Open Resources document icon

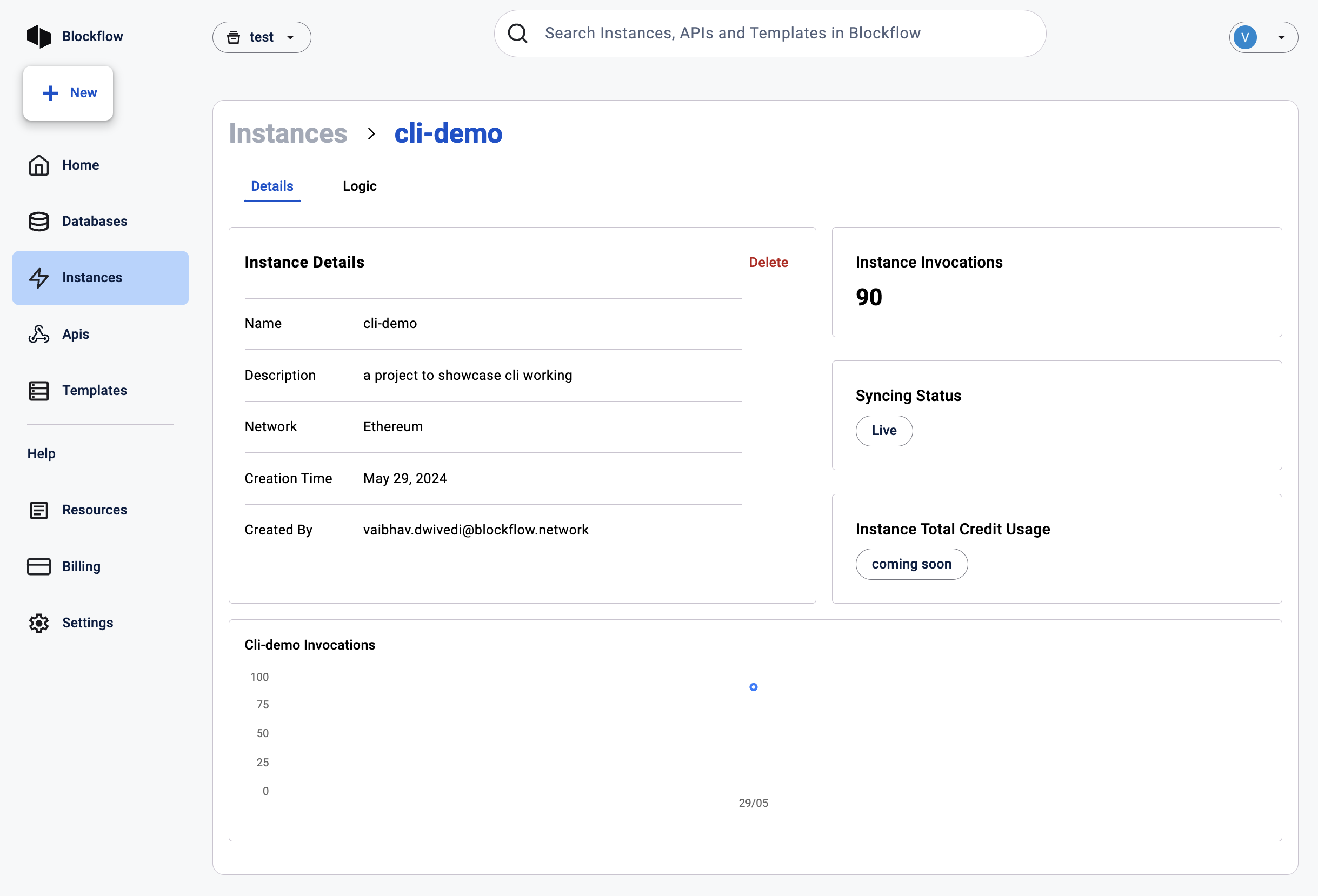tap(38, 510)
